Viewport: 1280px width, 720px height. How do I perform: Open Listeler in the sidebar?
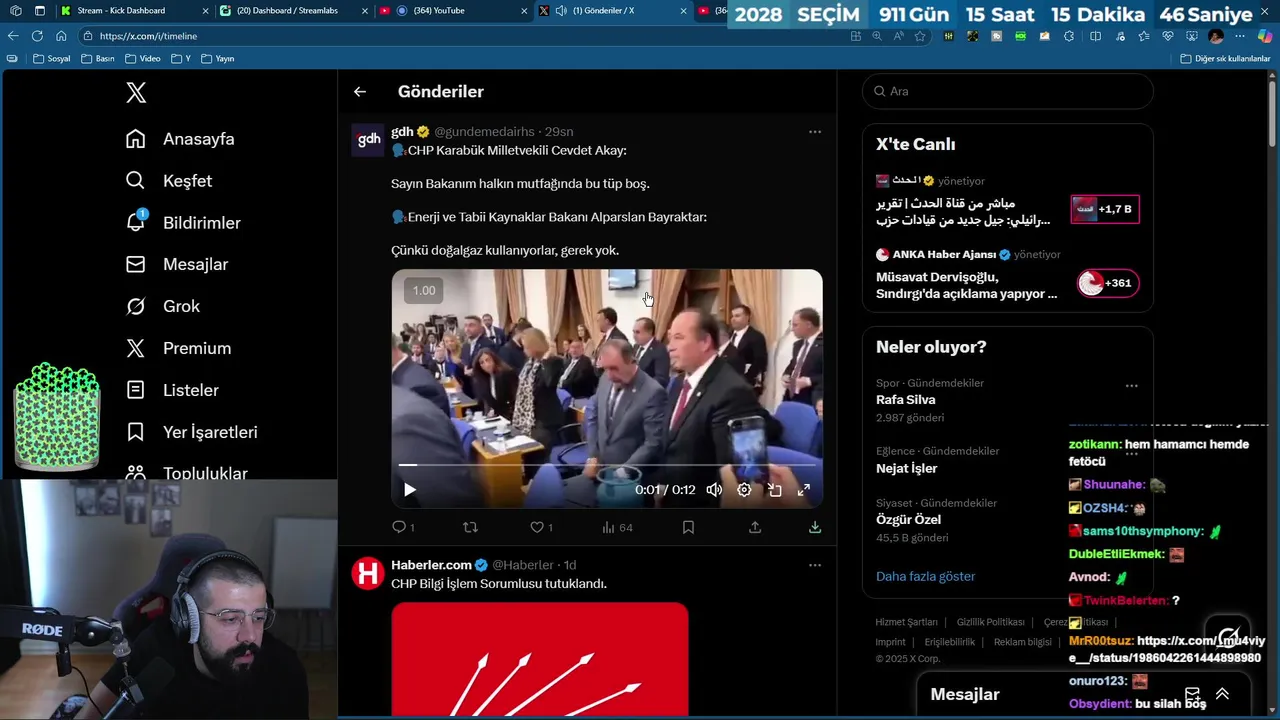(x=172, y=390)
